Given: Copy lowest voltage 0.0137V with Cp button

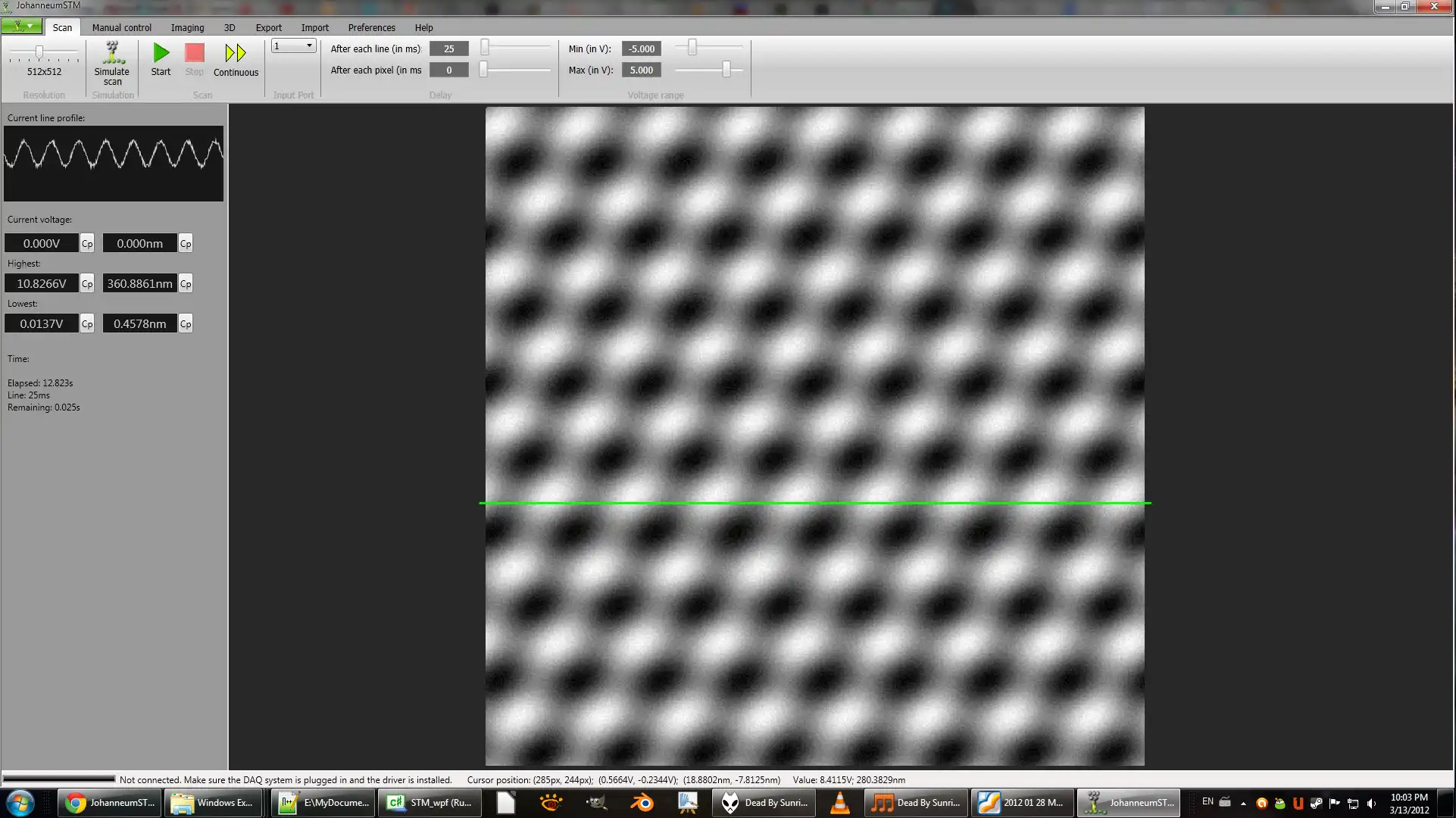Looking at the screenshot, I should point(87,323).
